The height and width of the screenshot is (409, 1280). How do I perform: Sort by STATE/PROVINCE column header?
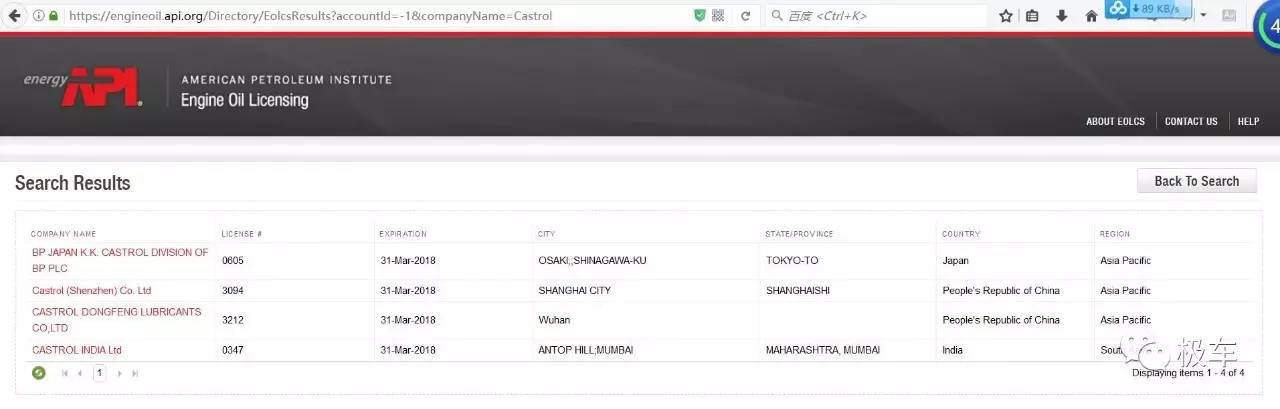point(799,234)
